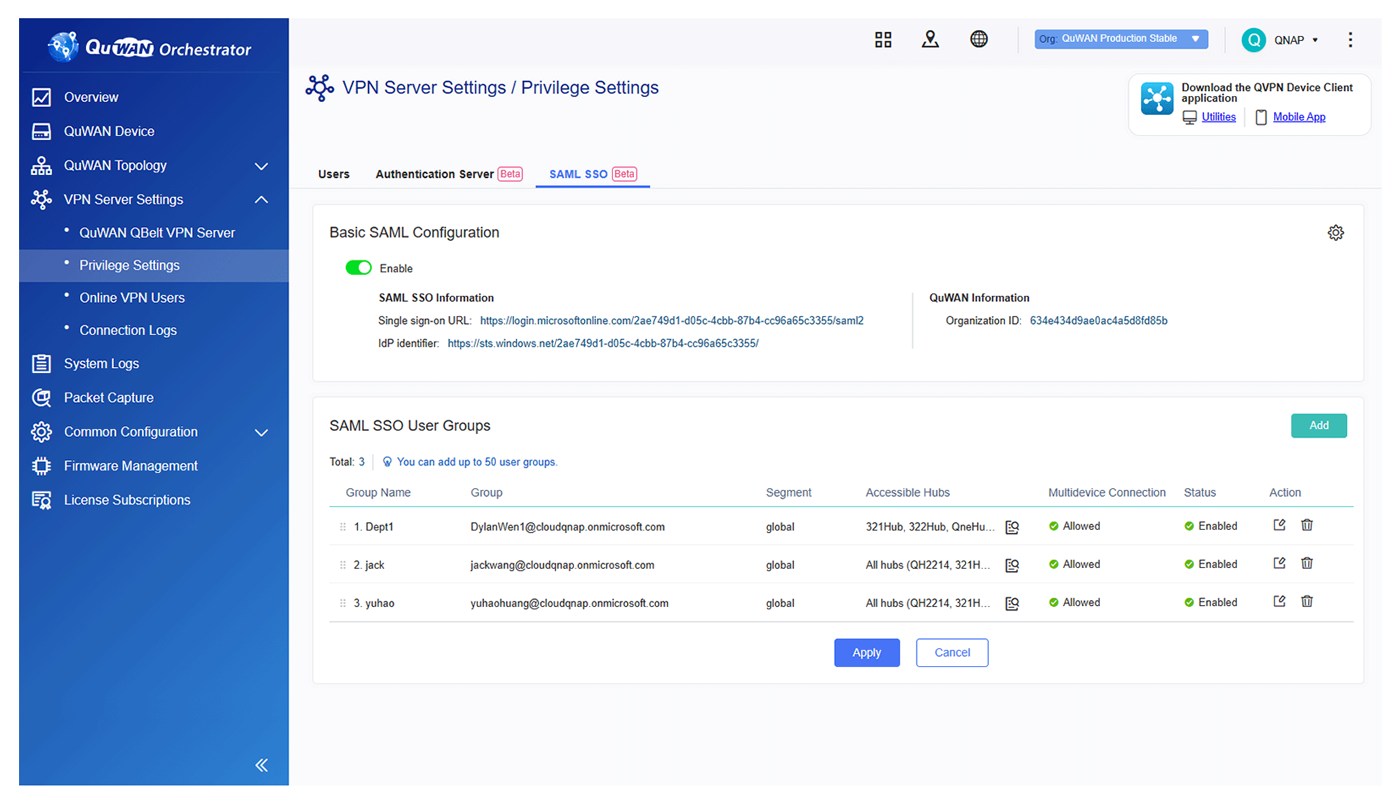The height and width of the screenshot is (802, 1400).
Task: Click the Organization ID value
Action: point(1099,321)
